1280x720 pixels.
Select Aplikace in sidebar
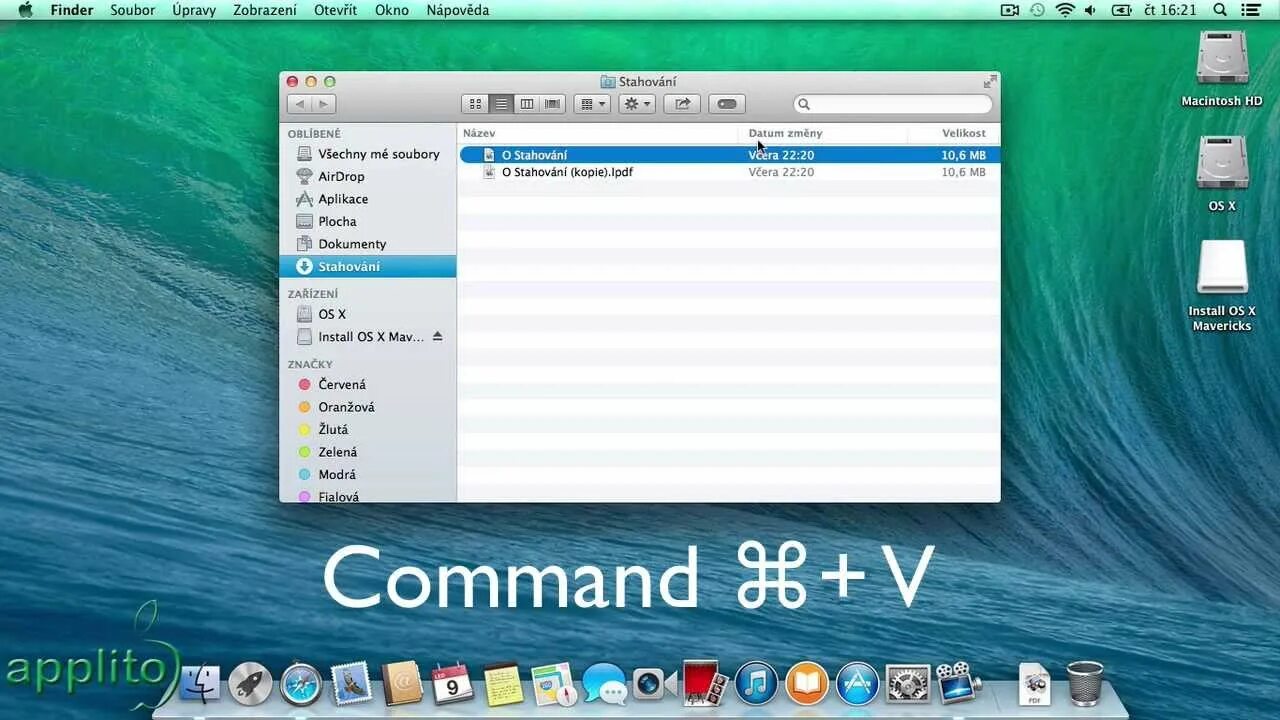(368, 199)
